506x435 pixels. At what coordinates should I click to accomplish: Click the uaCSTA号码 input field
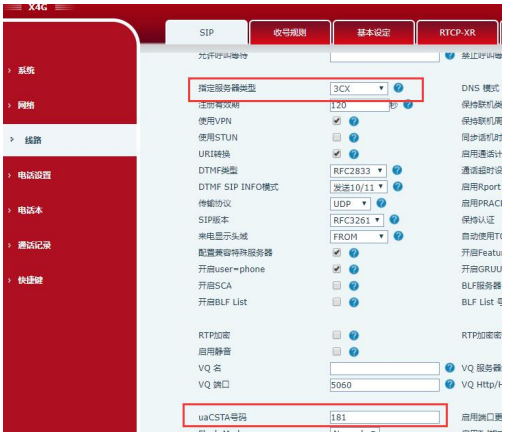pos(385,417)
